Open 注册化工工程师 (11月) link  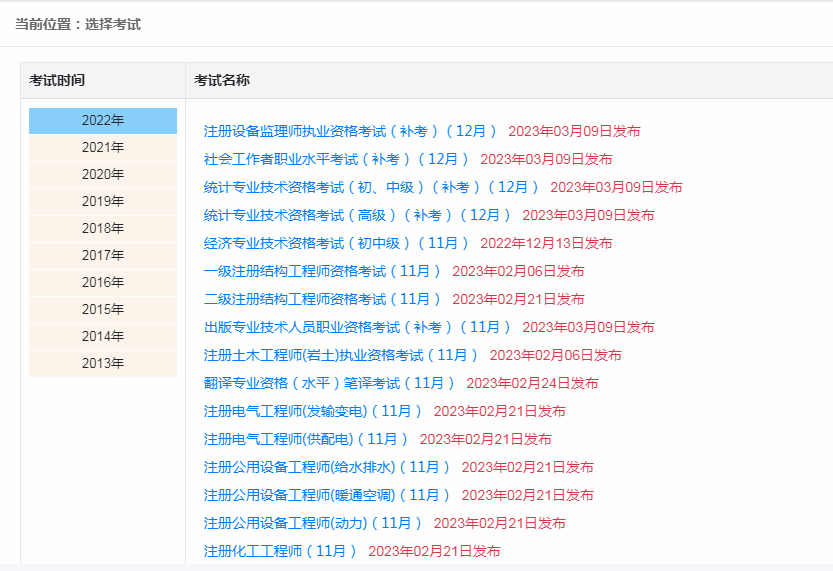point(280,551)
